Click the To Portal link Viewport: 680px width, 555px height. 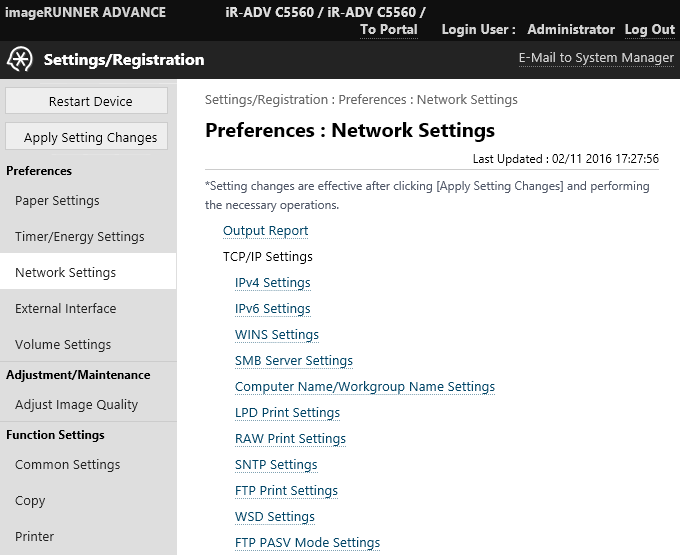389,30
